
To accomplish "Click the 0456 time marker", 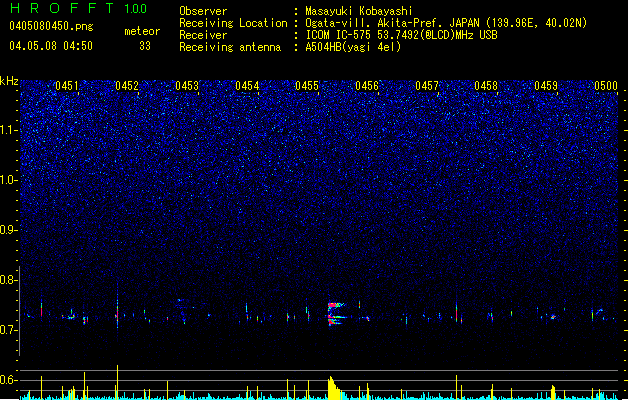I will 367,86.
